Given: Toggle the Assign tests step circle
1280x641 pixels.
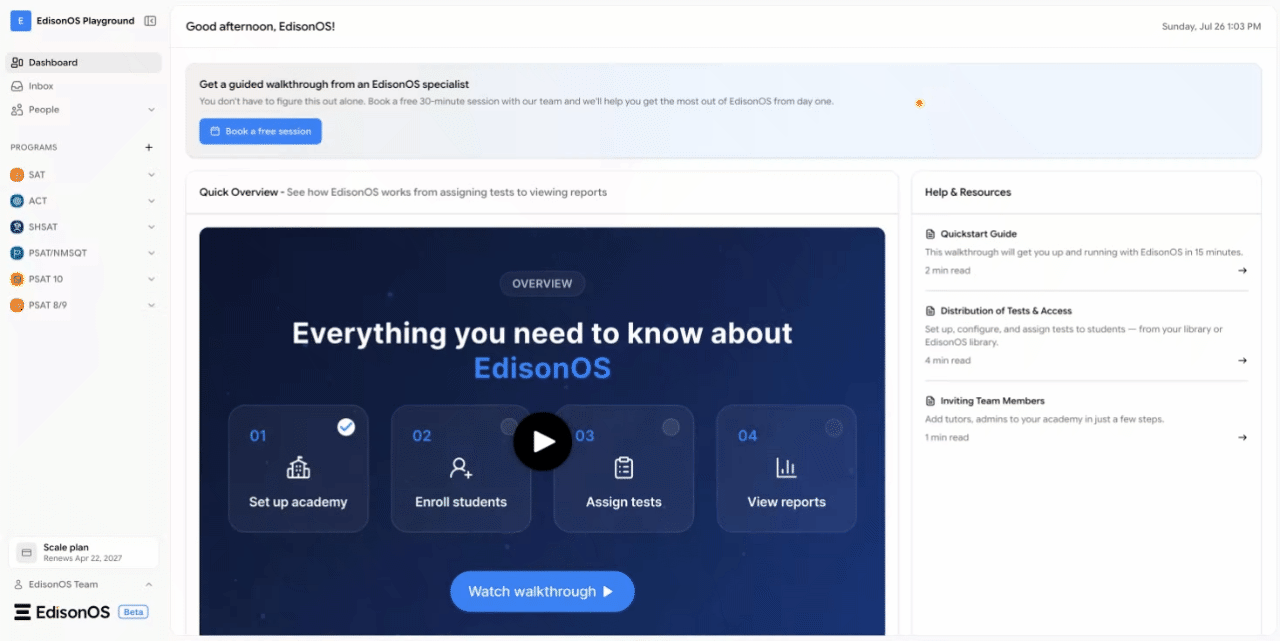Looking at the screenshot, I should tap(671, 427).
